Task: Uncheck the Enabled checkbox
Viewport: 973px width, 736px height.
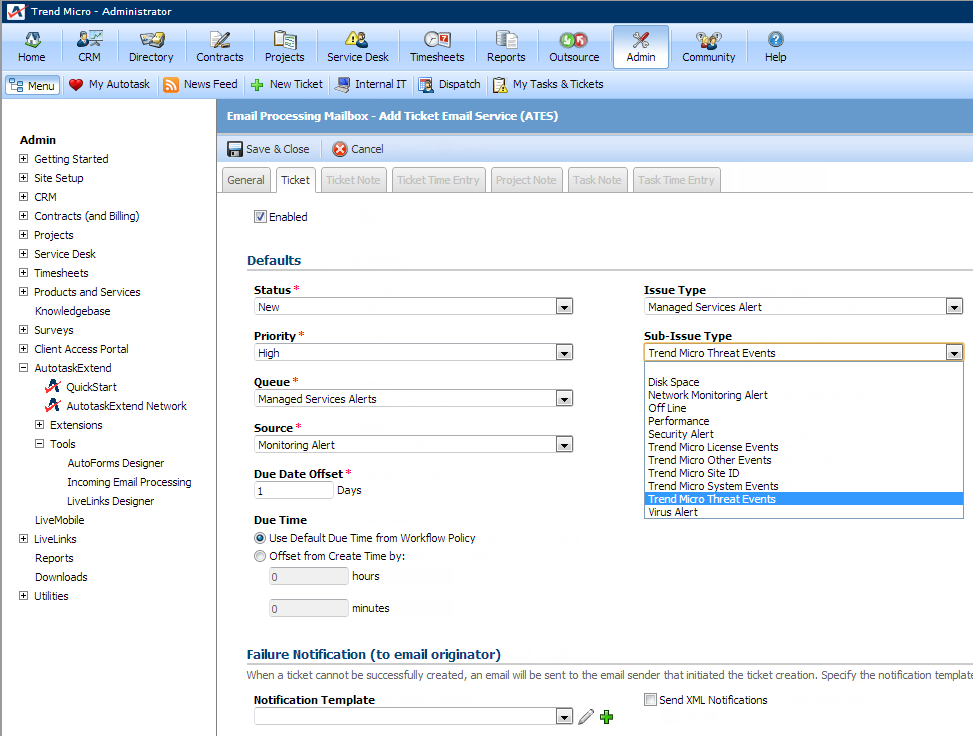Action: pos(261,217)
